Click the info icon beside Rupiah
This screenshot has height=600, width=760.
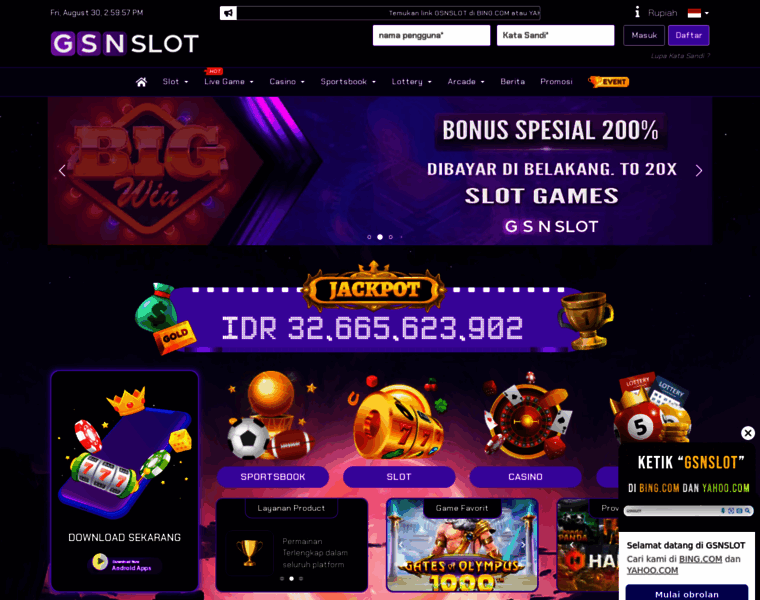(637, 12)
